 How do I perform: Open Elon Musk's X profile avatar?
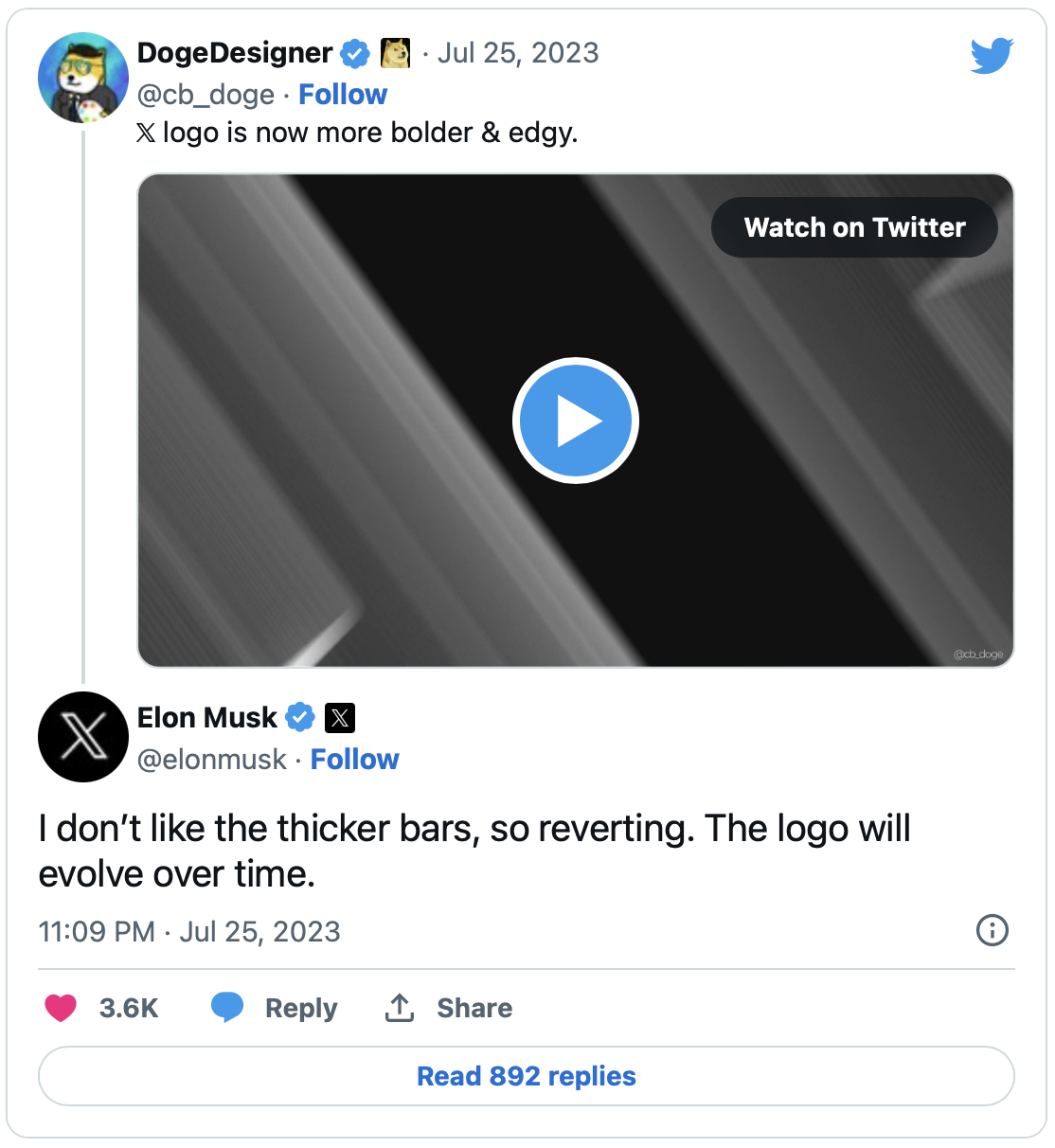(83, 737)
